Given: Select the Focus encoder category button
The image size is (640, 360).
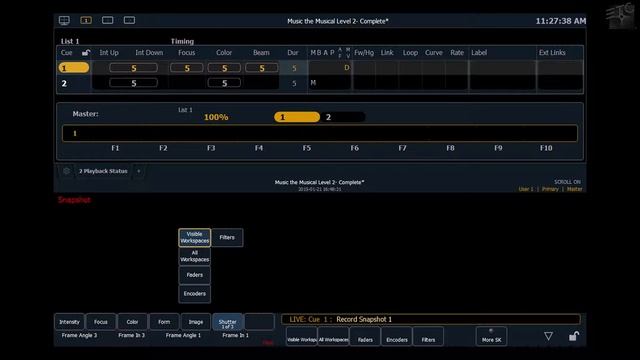Looking at the screenshot, I should 101,322.
